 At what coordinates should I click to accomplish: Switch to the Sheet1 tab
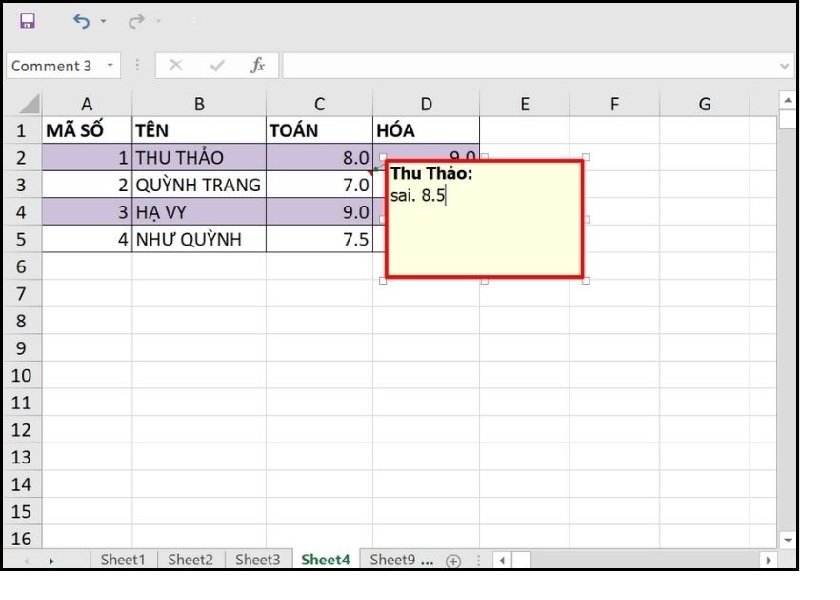tap(122, 560)
